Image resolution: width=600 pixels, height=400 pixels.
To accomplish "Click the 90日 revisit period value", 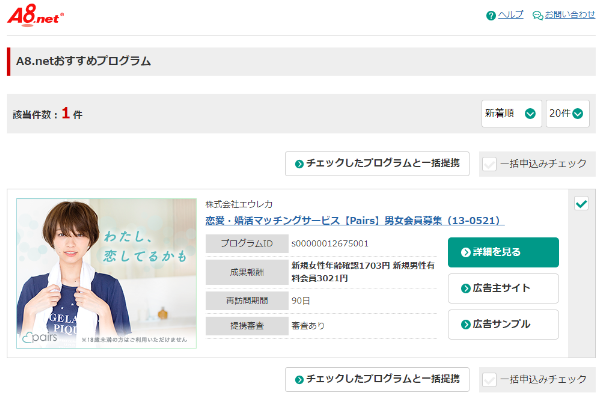I will (300, 301).
